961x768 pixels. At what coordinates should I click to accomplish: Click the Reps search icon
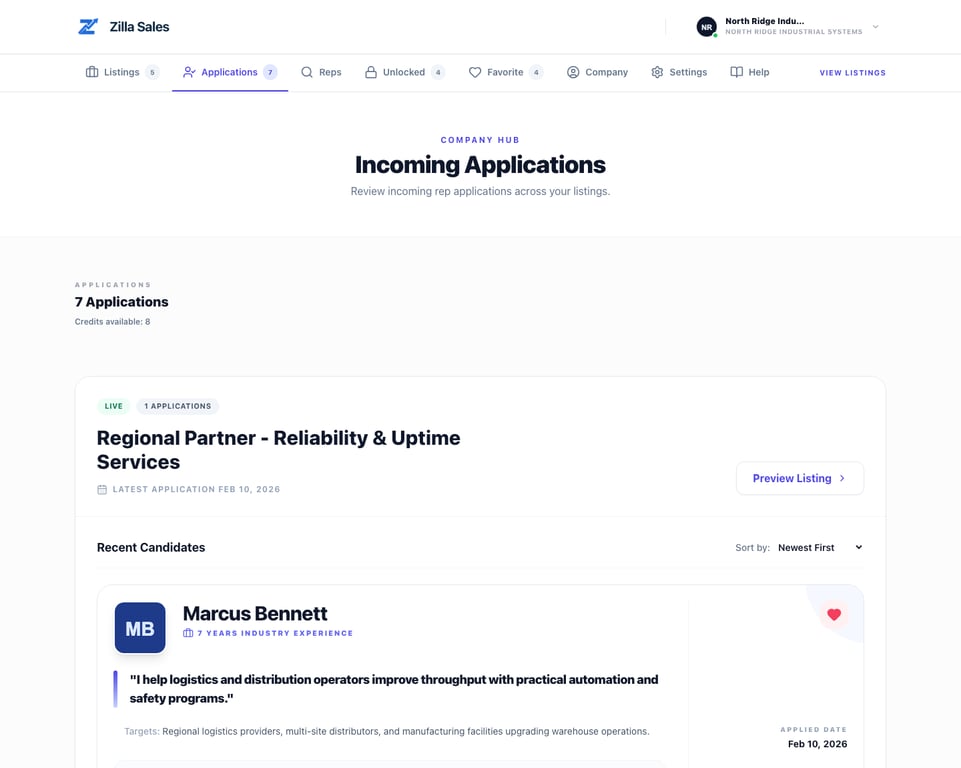(x=306, y=72)
